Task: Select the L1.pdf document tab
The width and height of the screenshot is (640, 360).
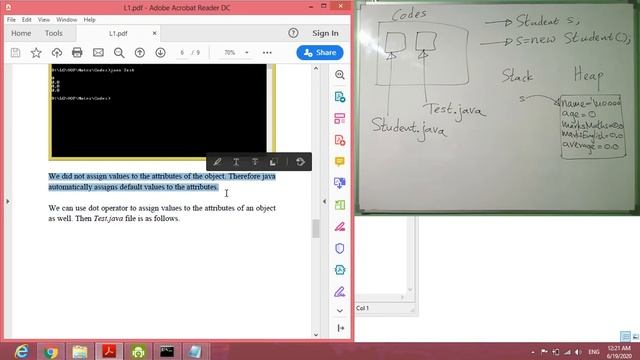Action: pyautogui.click(x=118, y=33)
